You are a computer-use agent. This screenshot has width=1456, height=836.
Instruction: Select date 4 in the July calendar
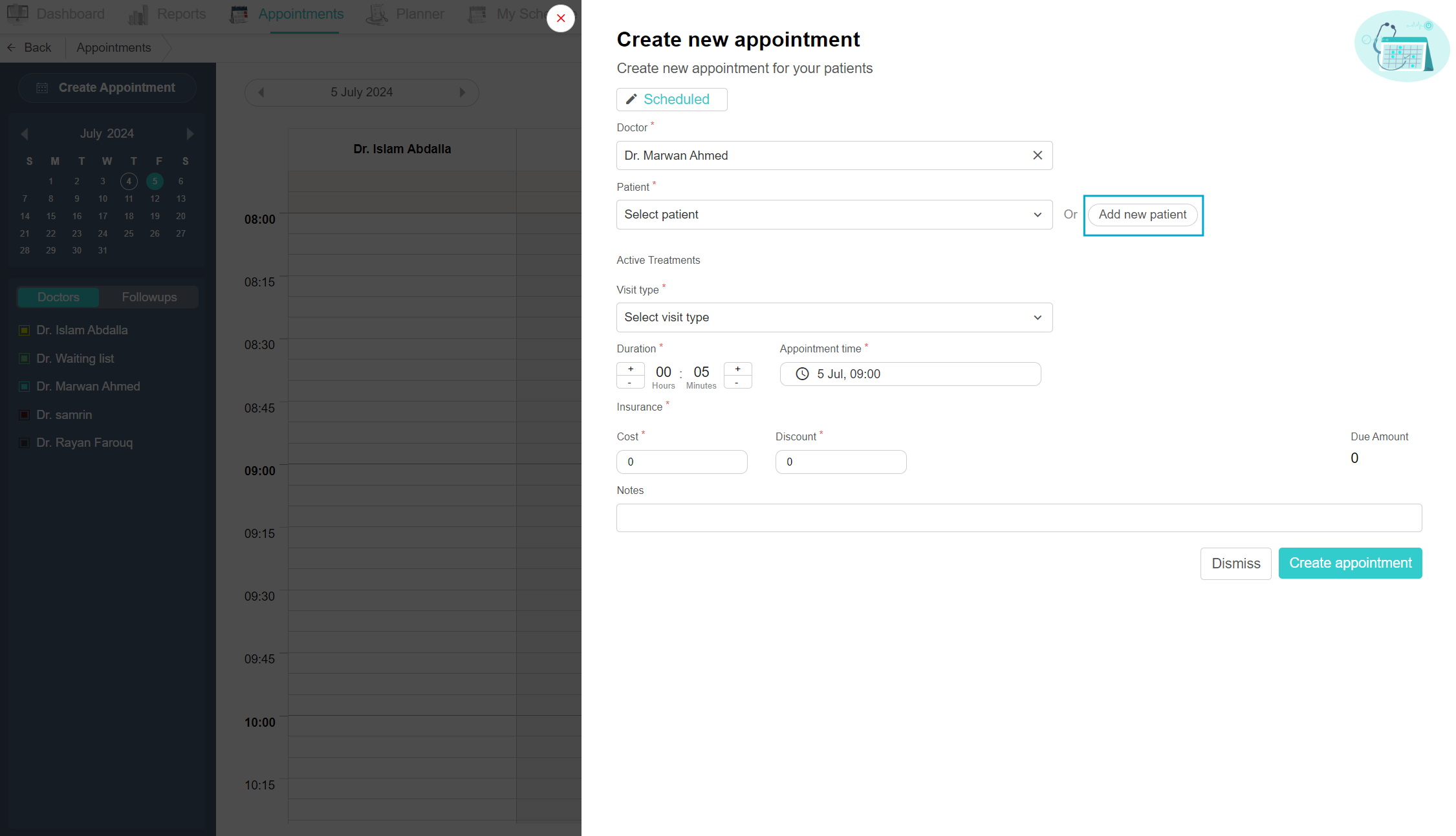pos(129,181)
